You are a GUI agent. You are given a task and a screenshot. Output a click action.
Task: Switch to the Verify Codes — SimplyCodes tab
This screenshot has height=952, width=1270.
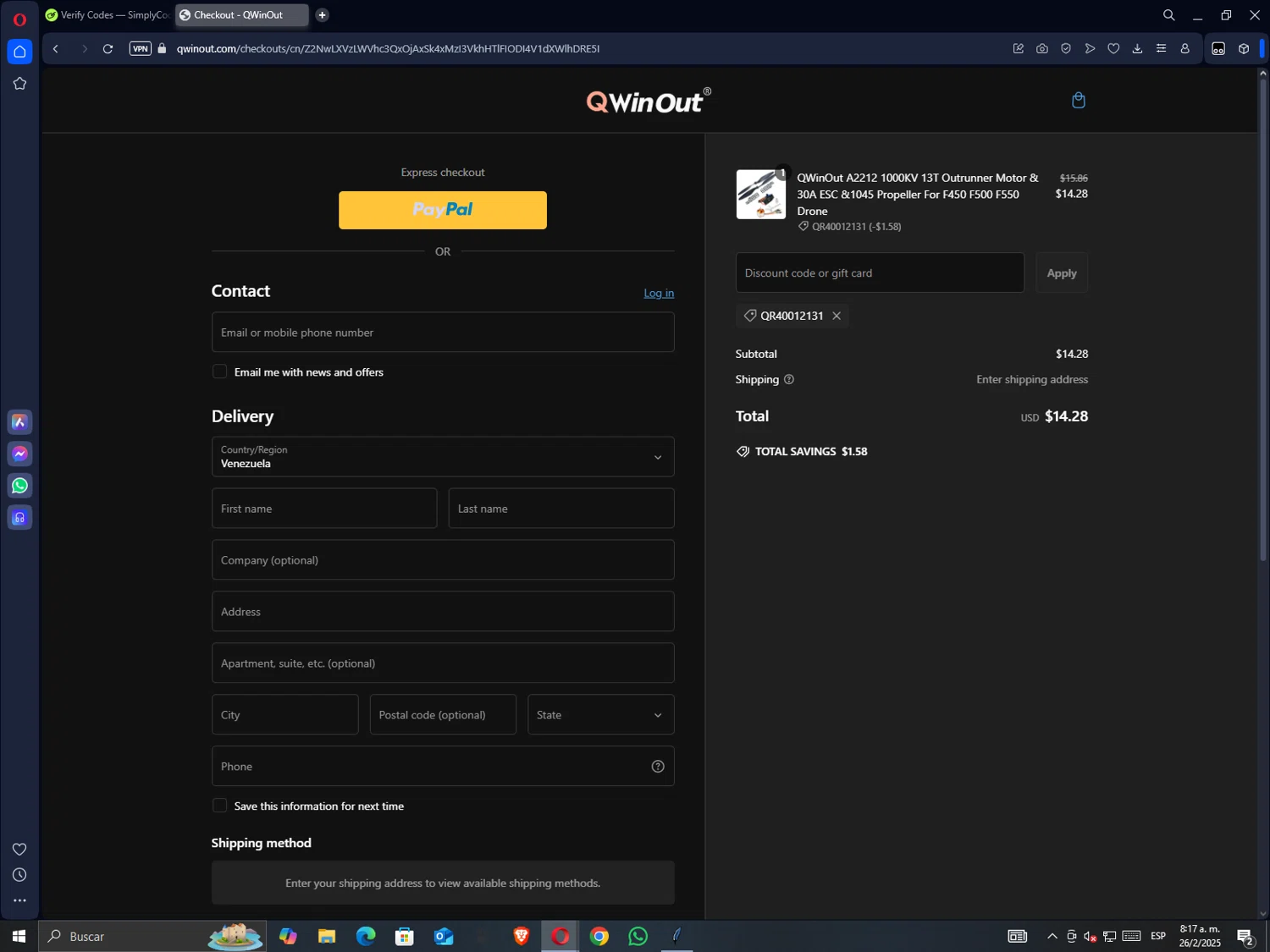(x=108, y=15)
